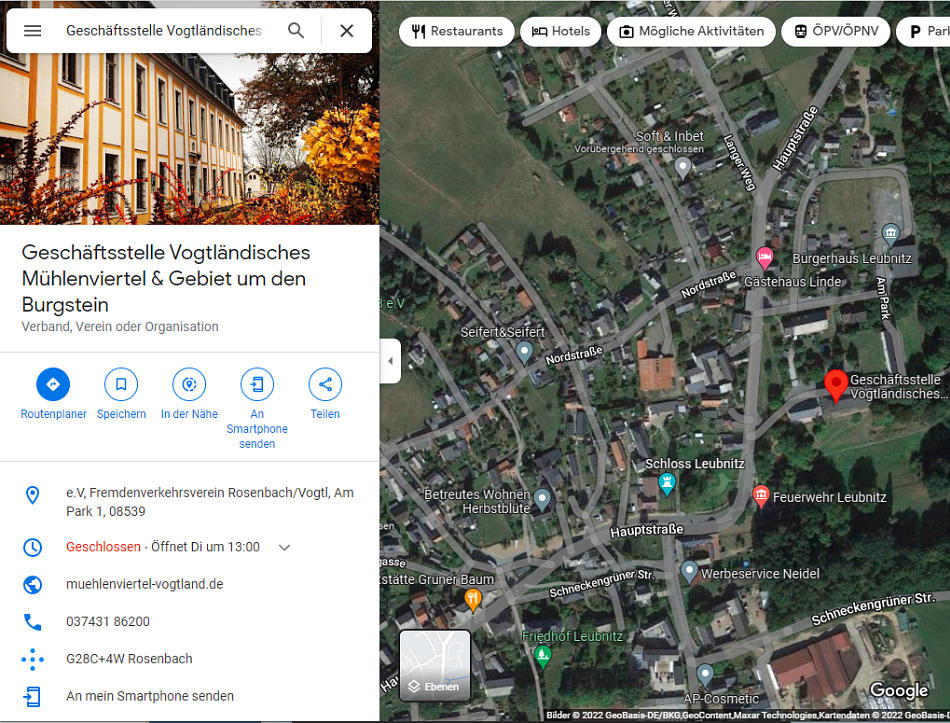Filter map by Restaurants chip
This screenshot has width=950, height=723.
[457, 31]
